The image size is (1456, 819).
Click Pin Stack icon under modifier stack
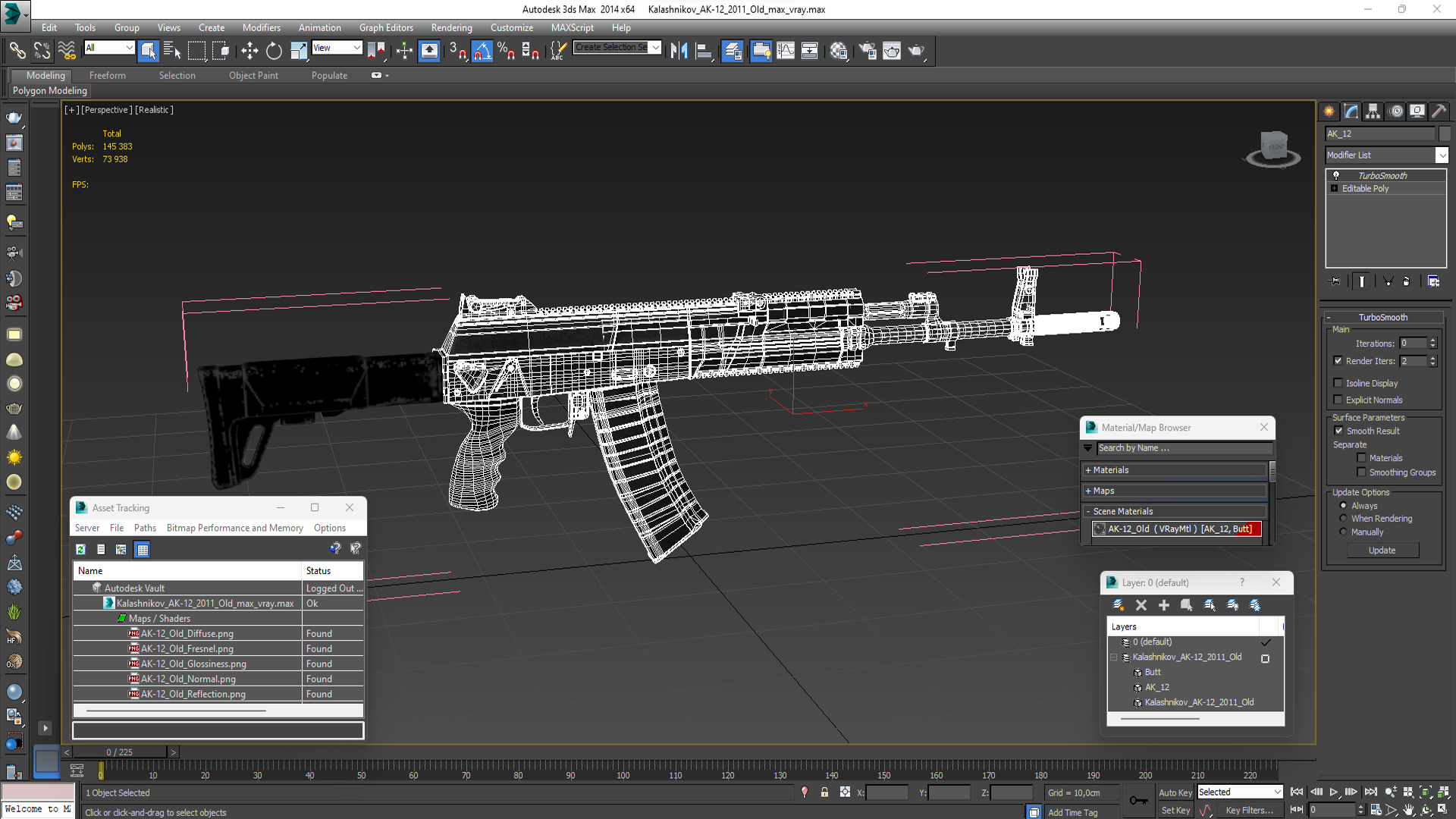tap(1335, 281)
